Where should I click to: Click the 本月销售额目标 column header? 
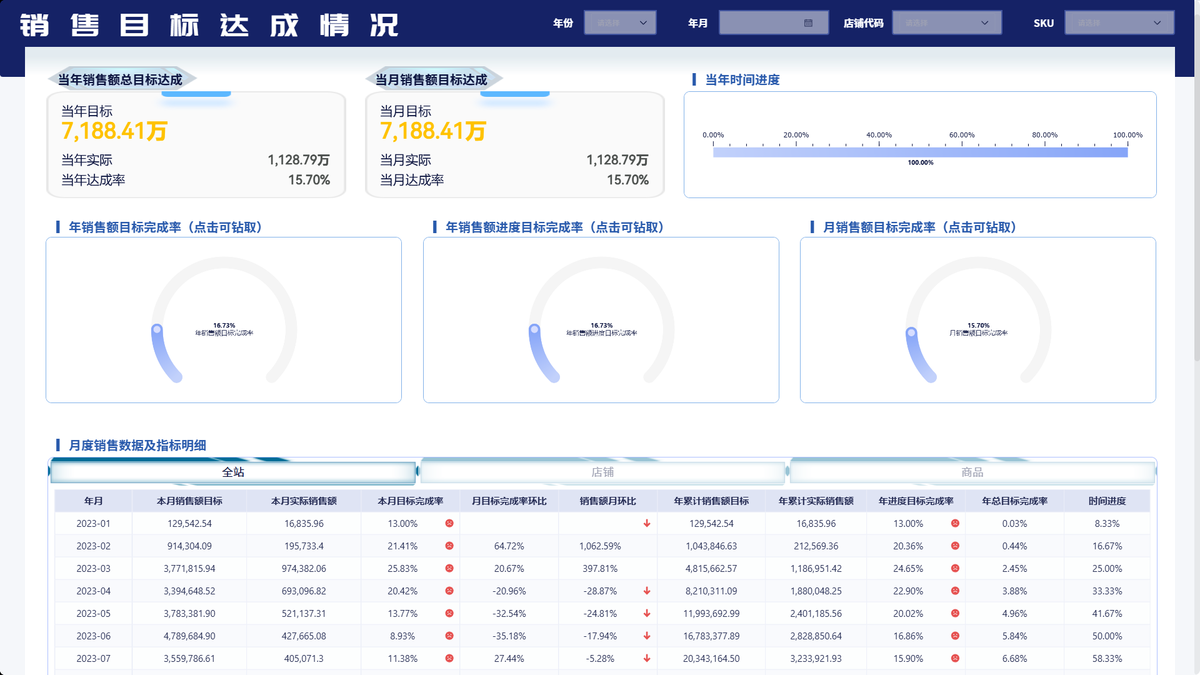pos(189,500)
